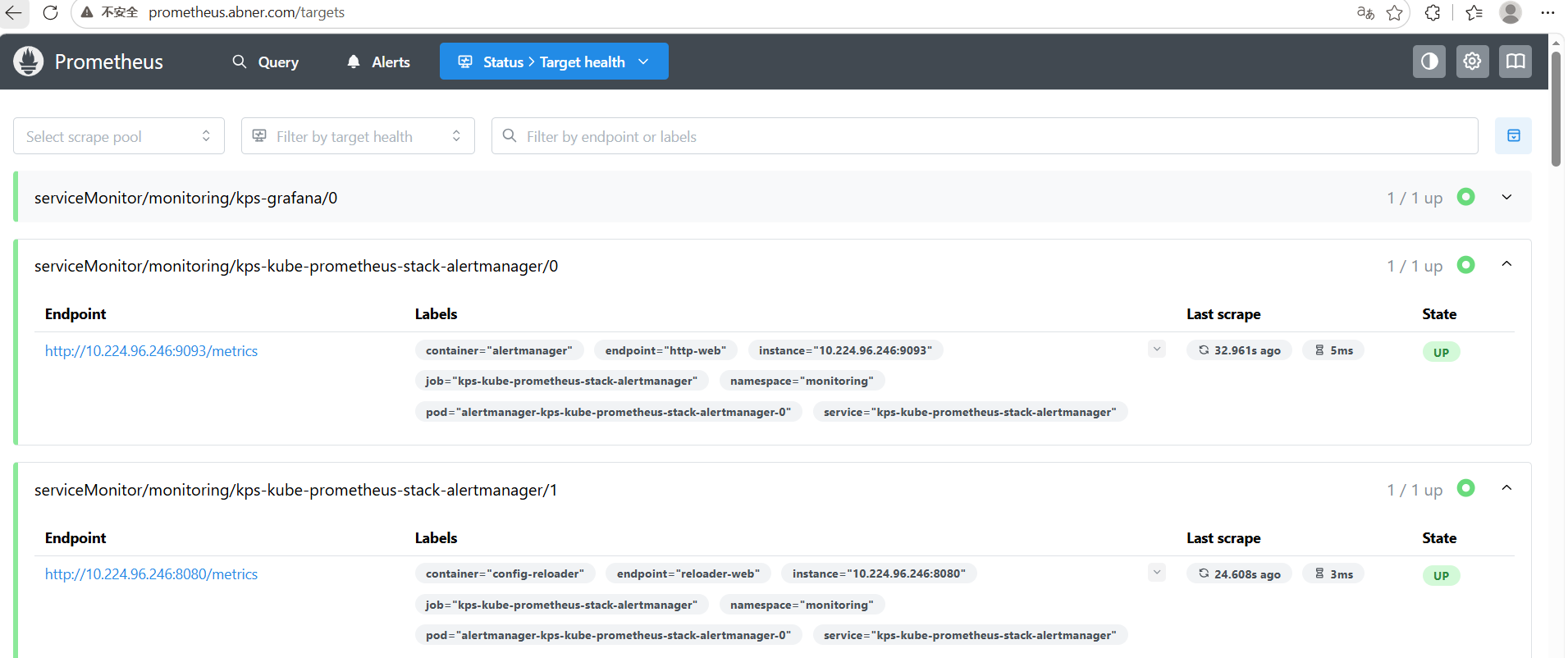1568x658 pixels.
Task: Open the Query page
Action: (265, 62)
